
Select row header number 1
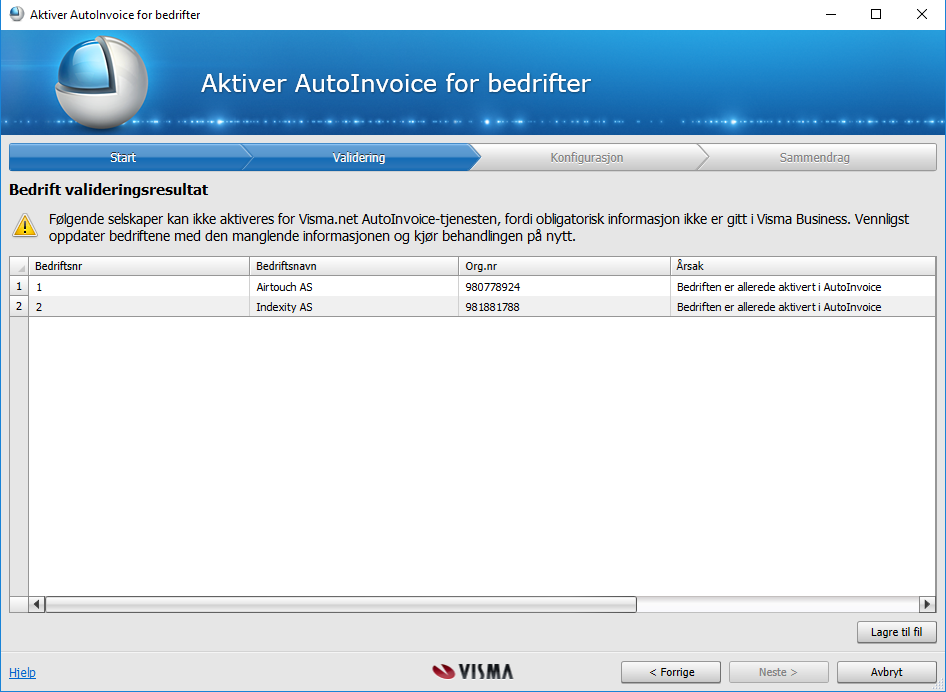[19, 287]
